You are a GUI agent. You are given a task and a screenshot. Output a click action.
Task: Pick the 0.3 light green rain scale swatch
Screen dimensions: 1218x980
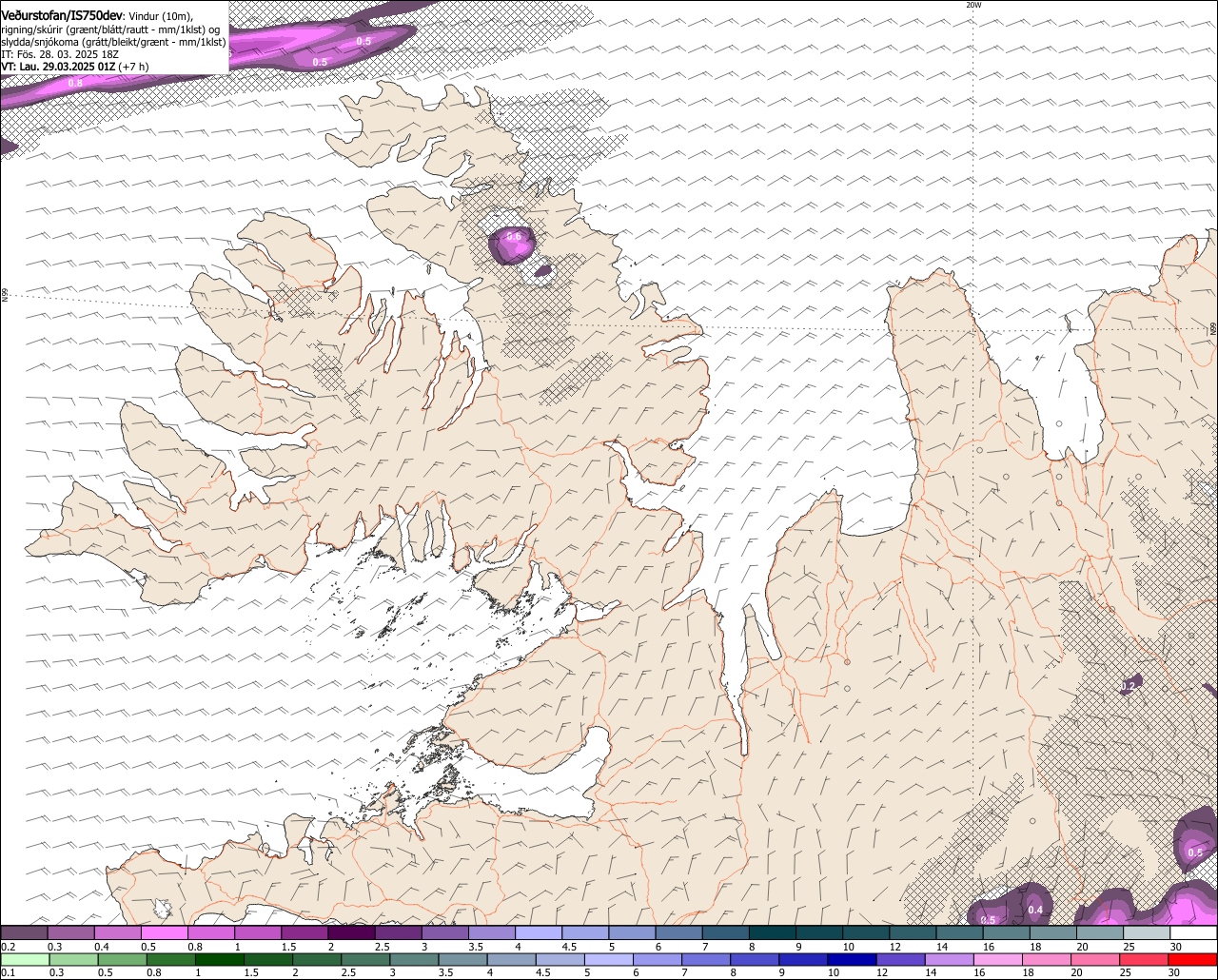[x=75, y=960]
